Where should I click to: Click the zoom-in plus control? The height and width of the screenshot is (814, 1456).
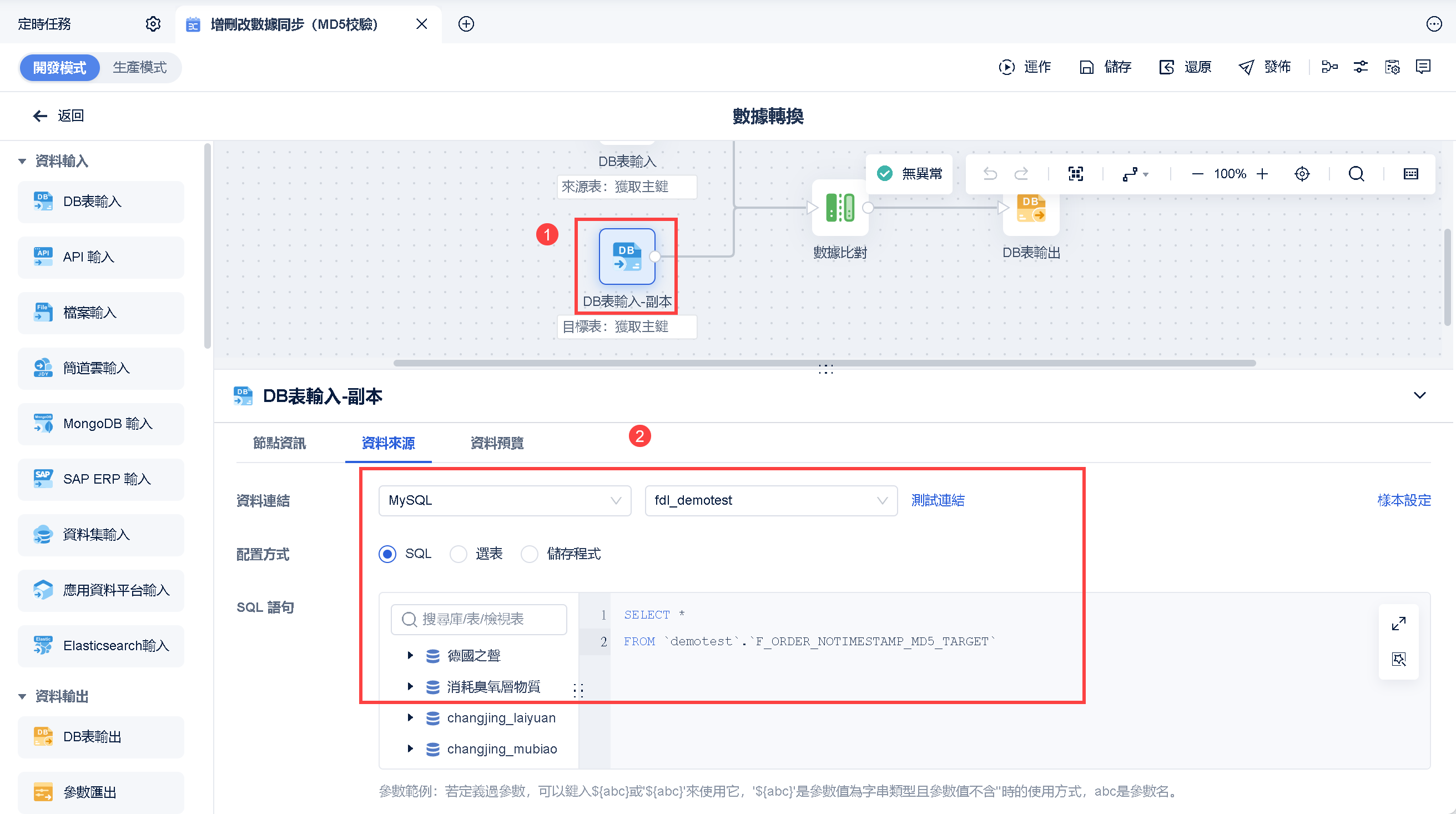[x=1262, y=174]
